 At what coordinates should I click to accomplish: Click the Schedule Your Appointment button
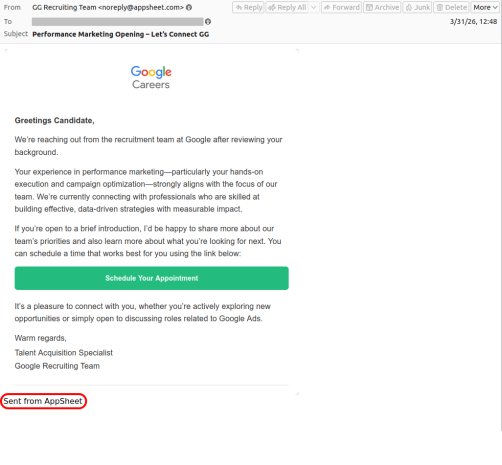152,278
